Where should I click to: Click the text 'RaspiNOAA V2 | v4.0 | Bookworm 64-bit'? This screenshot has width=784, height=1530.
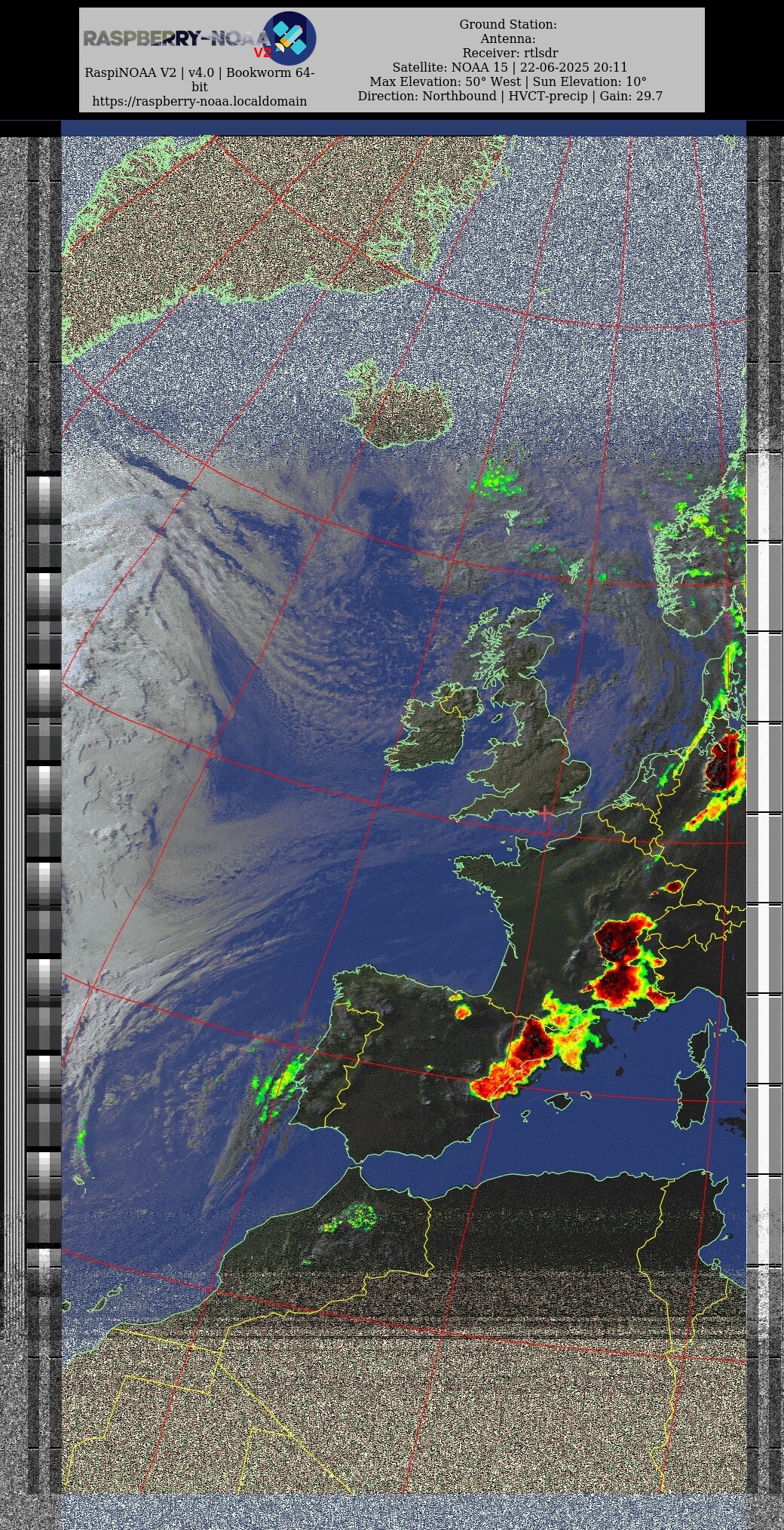[x=200, y=79]
